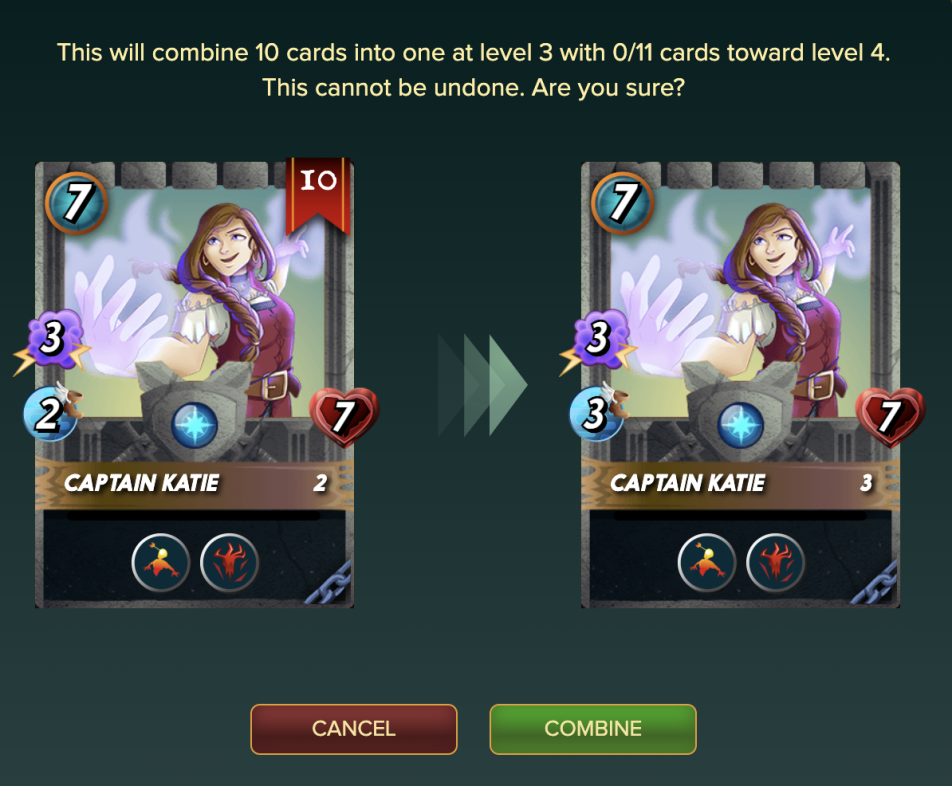This screenshot has height=786, width=952.
Task: Click the magic attack 3 icon on right card
Action: [x=598, y=340]
